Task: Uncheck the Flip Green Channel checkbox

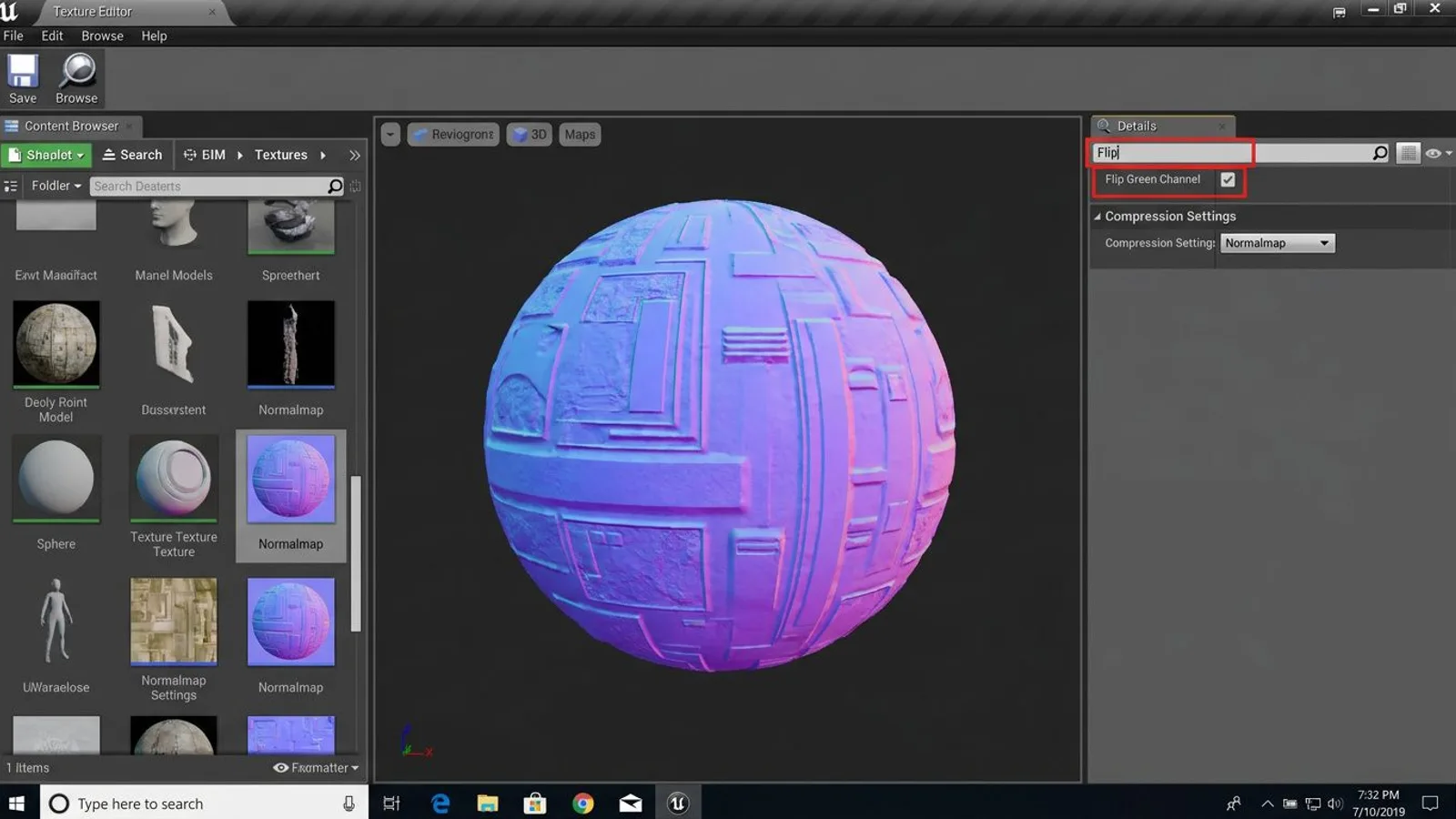Action: 1228,180
